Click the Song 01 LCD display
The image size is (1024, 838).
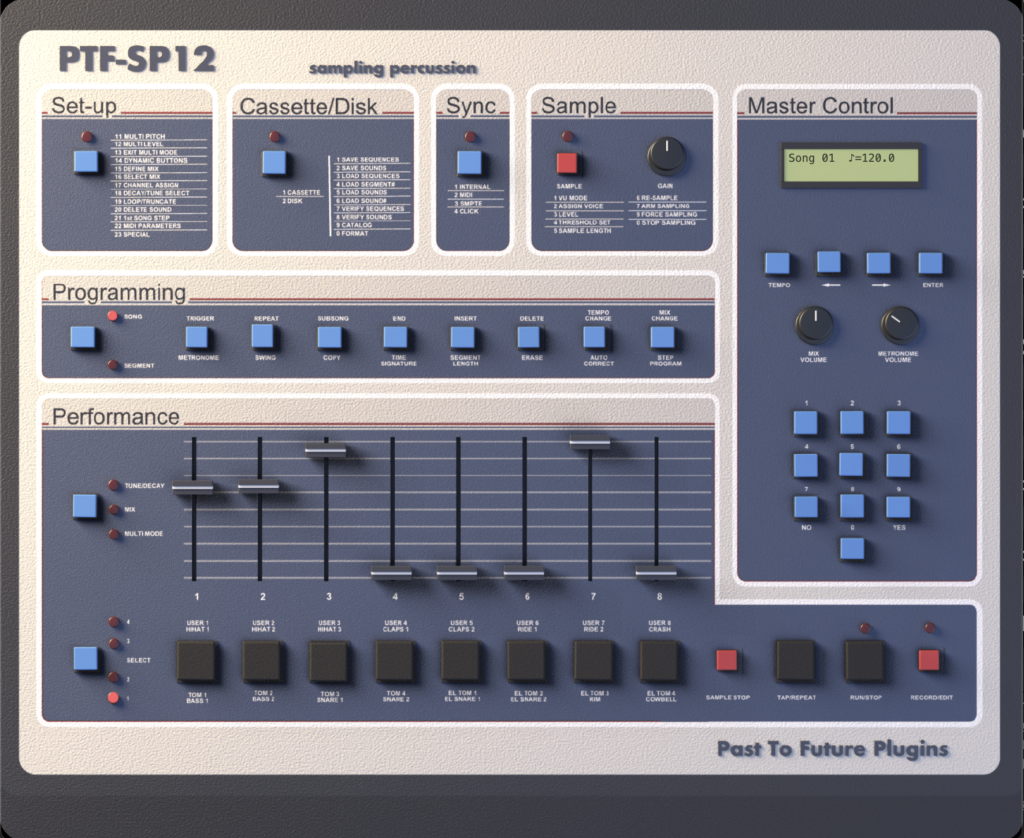tap(852, 165)
